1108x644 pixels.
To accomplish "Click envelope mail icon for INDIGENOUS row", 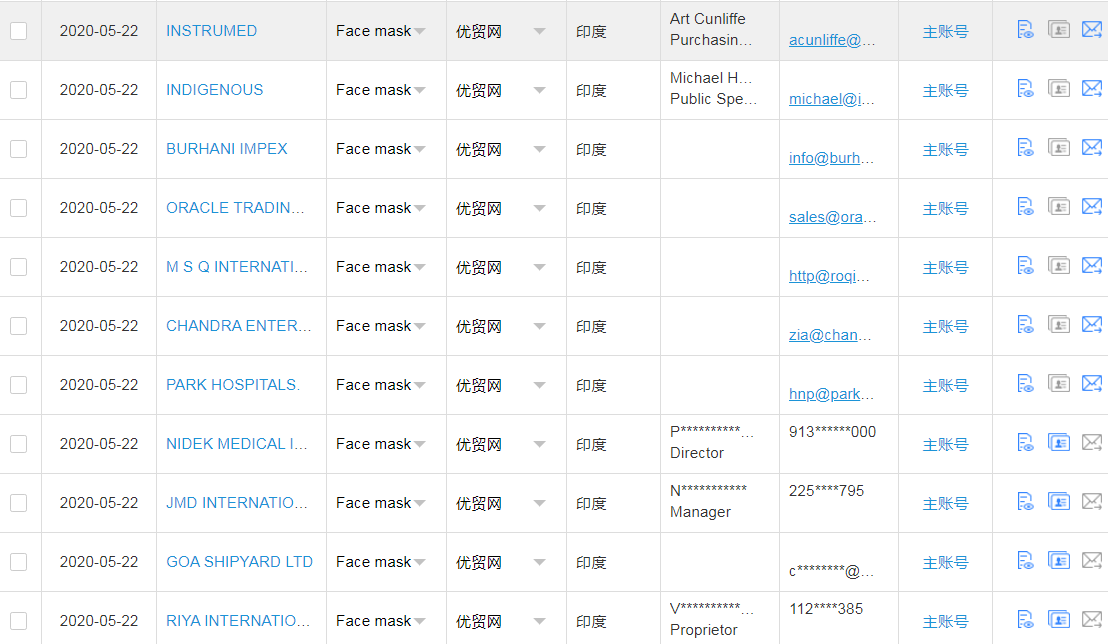I will [1092, 88].
